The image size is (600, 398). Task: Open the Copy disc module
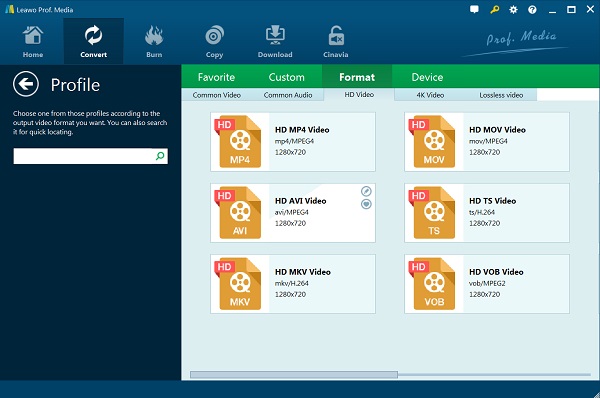[x=214, y=41]
